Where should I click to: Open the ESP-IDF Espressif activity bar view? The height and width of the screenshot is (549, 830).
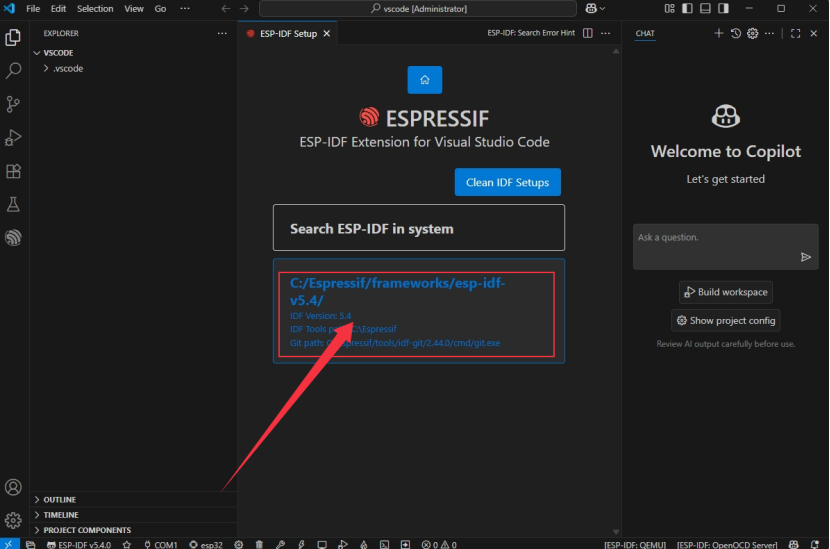click(x=13, y=237)
